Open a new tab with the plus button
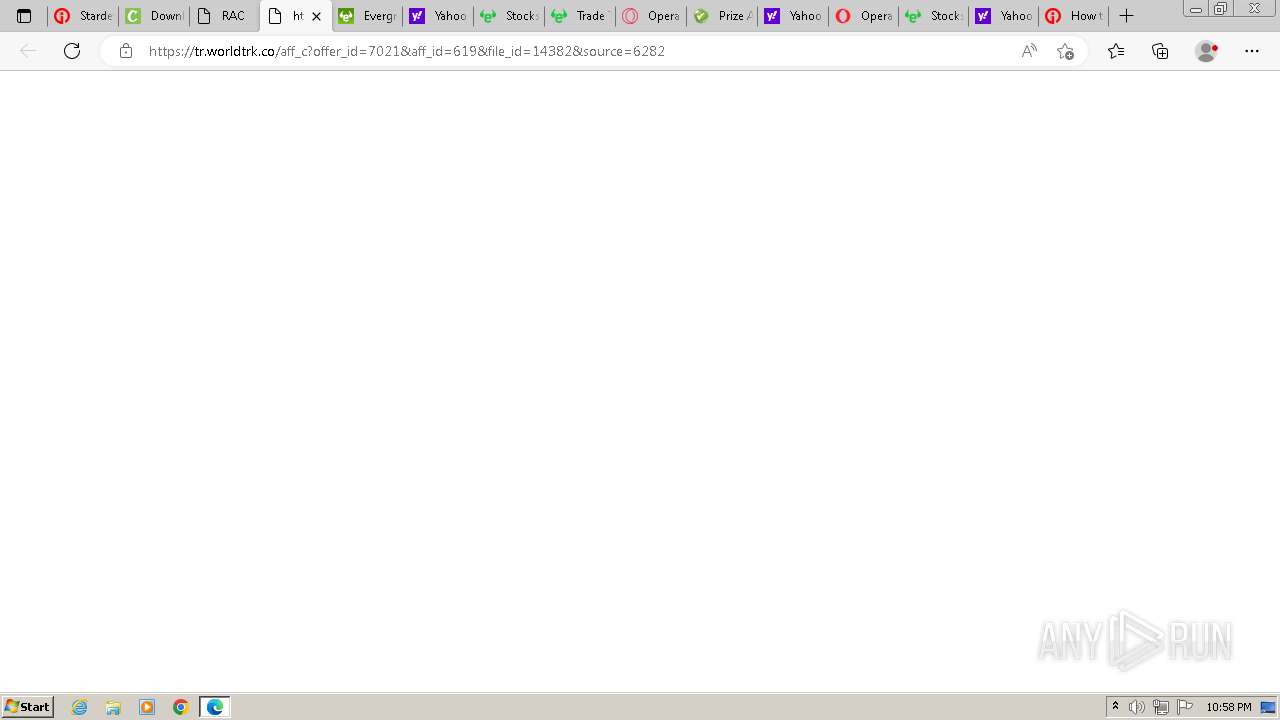Screen dimensions: 1280x720 tap(1126, 16)
